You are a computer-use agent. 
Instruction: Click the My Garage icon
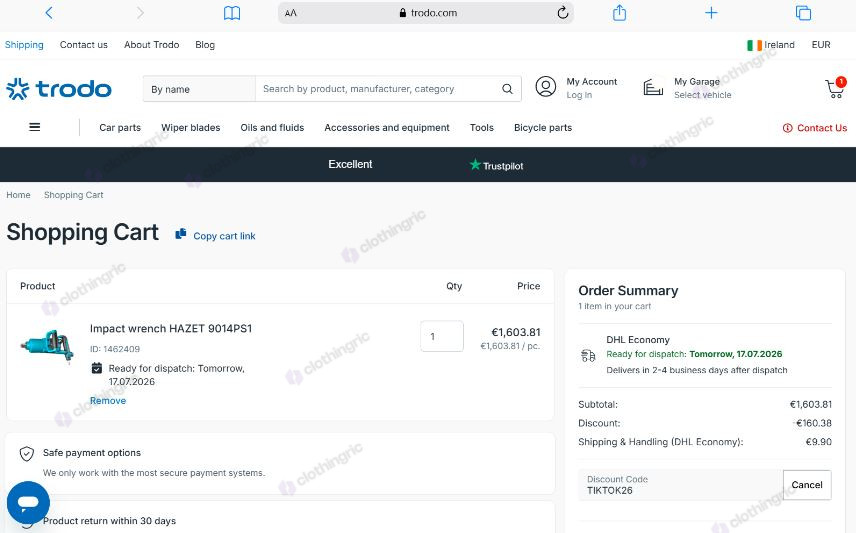653,87
